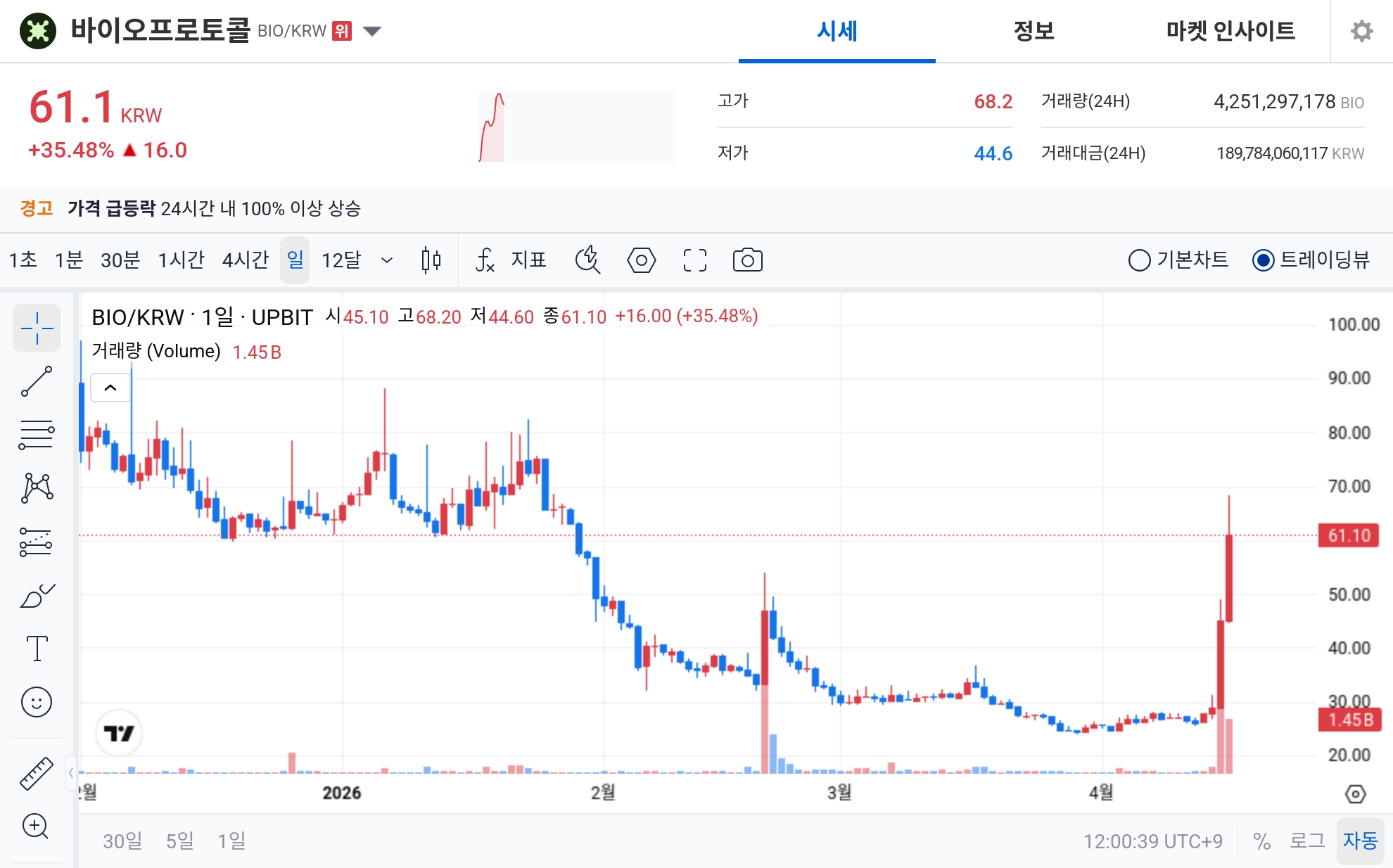
Task: Collapse the volume panel with chevron arrow
Action: click(109, 387)
